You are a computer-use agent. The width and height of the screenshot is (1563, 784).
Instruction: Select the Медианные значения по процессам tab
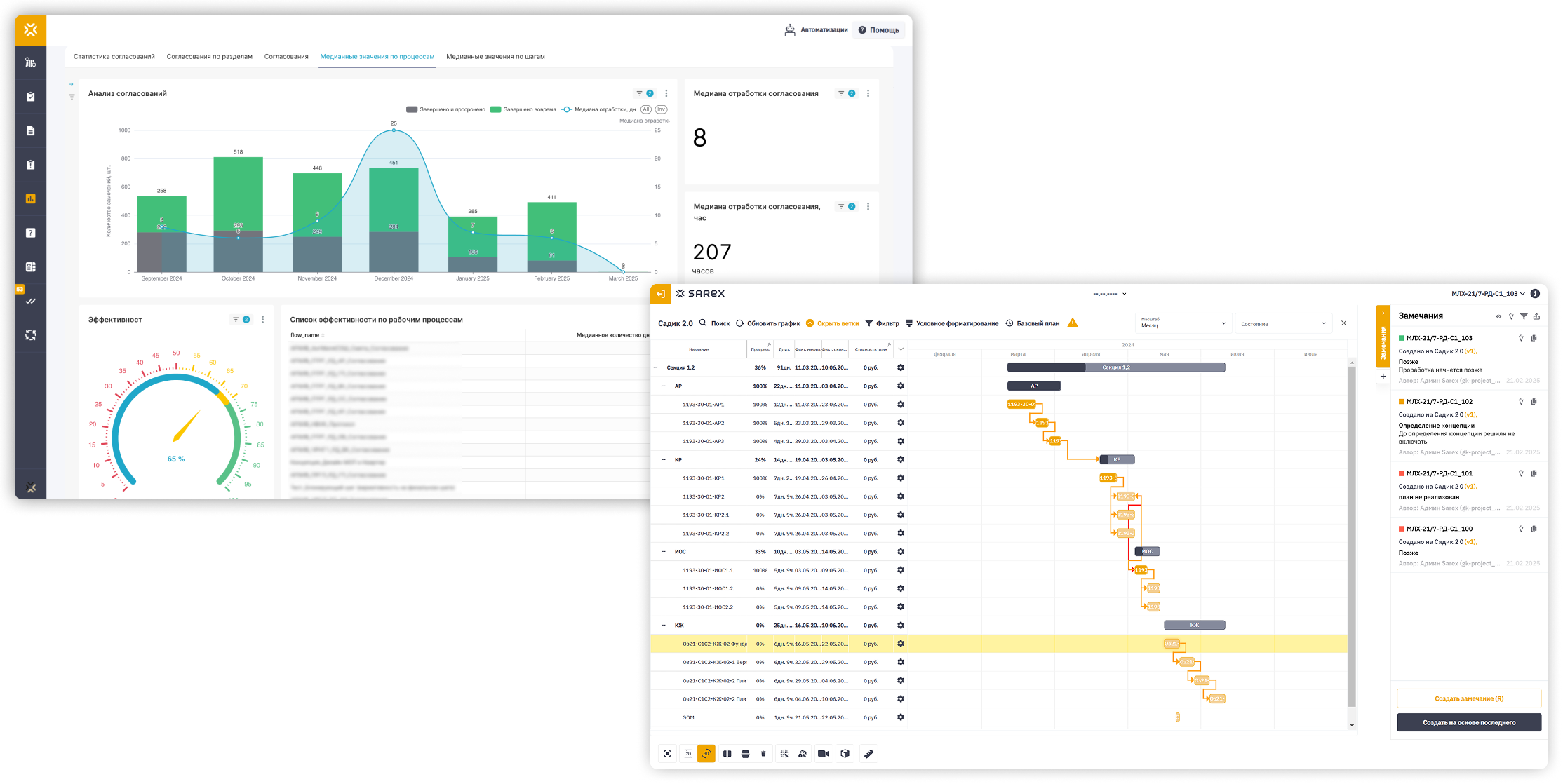coord(377,57)
